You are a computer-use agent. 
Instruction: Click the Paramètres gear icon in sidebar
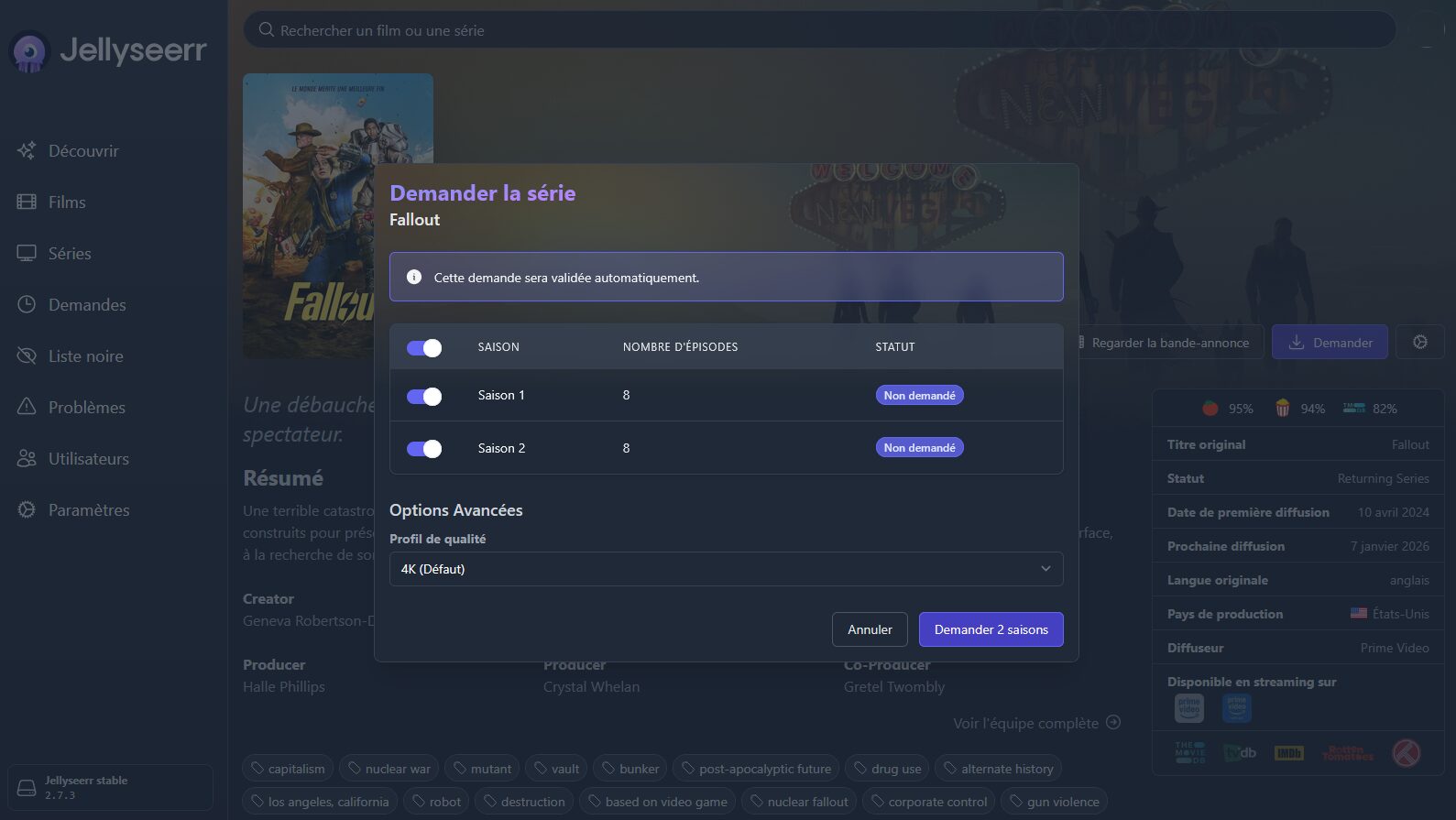27,510
